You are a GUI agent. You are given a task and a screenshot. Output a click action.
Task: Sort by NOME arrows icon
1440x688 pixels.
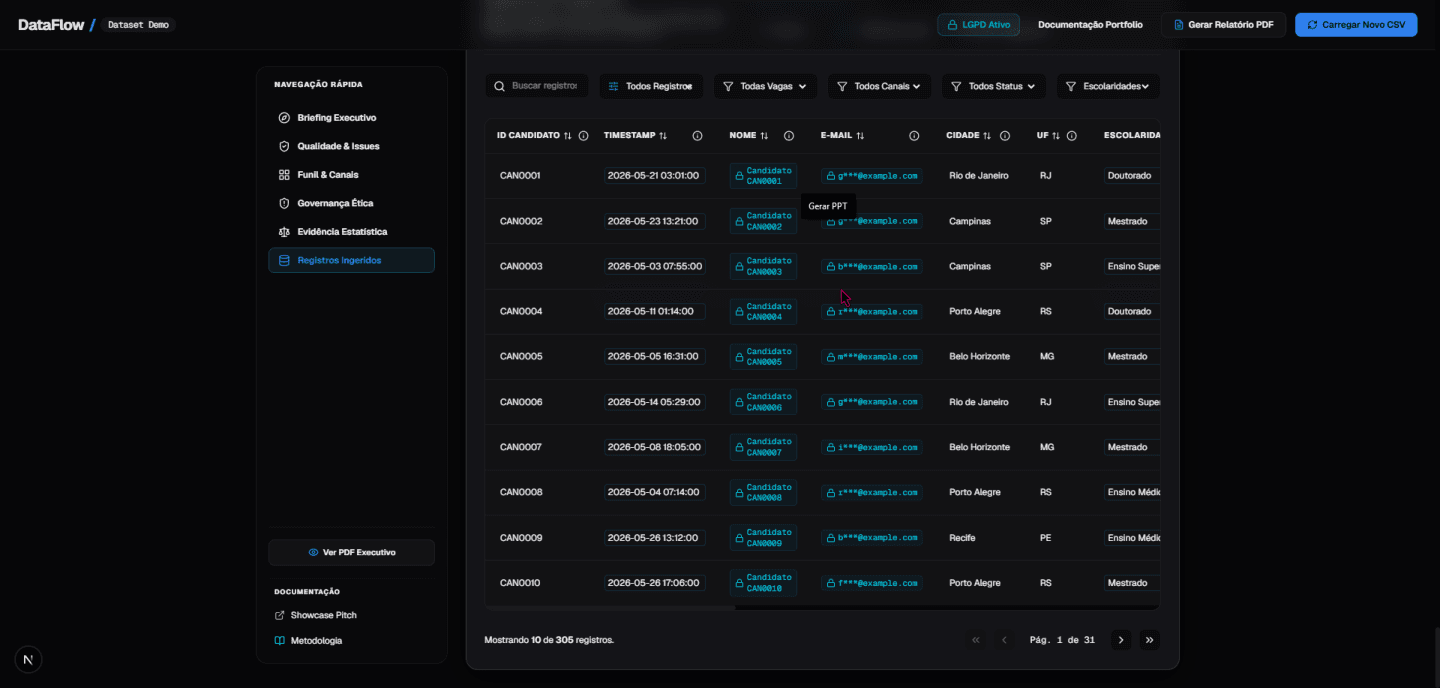click(764, 136)
